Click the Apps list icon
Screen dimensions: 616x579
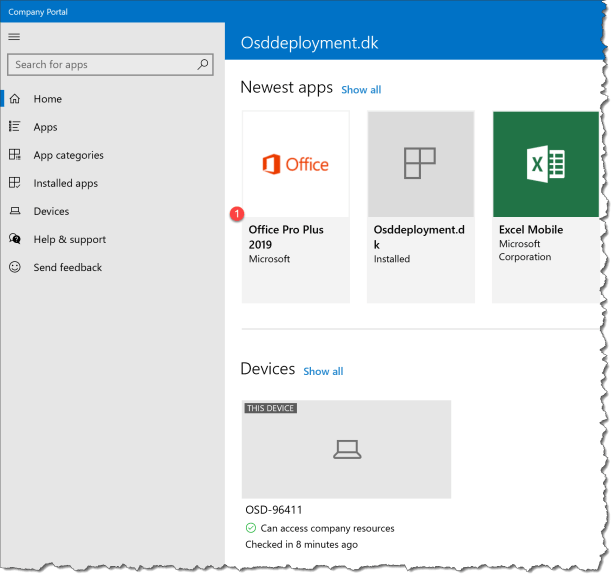(15, 126)
